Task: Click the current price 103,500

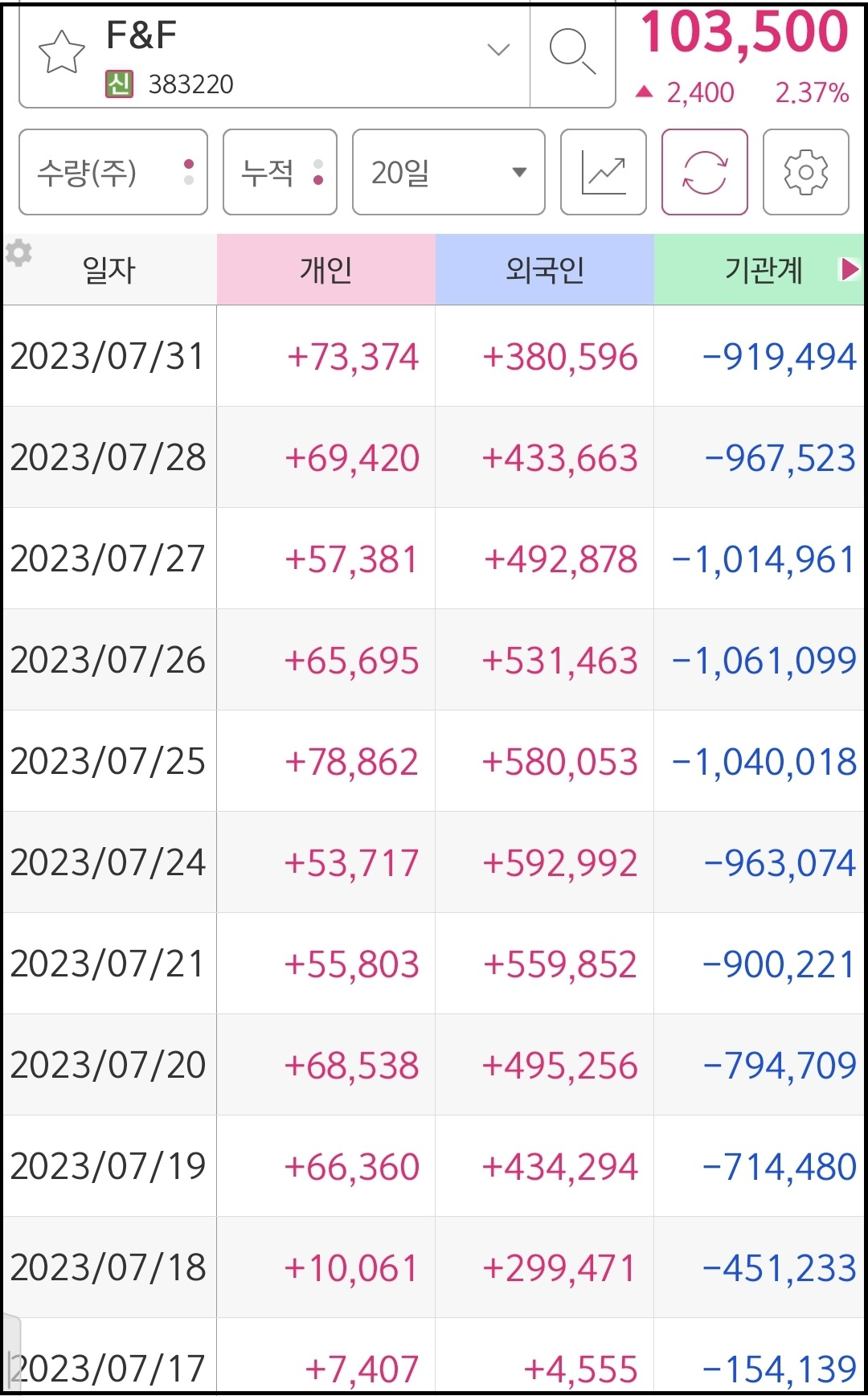Action: coord(743,32)
